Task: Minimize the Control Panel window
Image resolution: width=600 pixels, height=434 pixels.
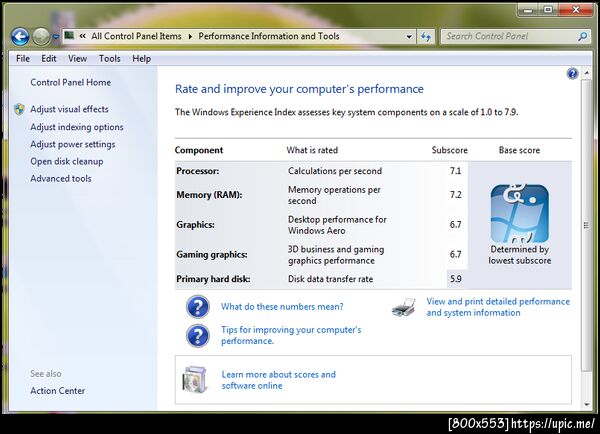Action: 528,10
